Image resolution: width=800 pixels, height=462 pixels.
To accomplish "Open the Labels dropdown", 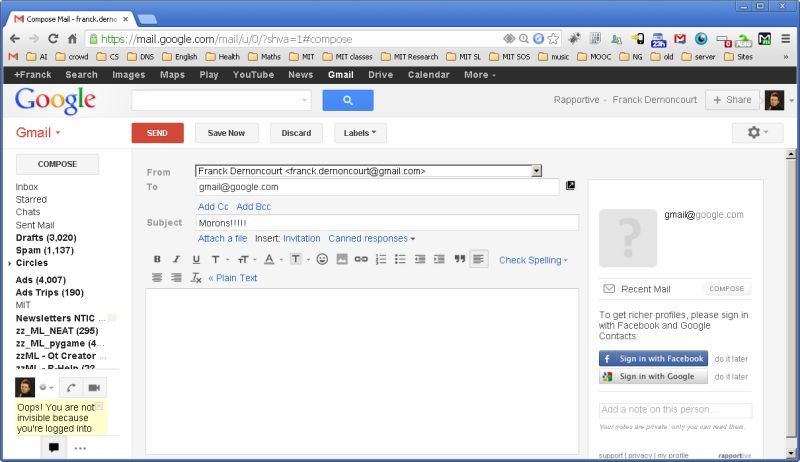I will tap(360, 133).
